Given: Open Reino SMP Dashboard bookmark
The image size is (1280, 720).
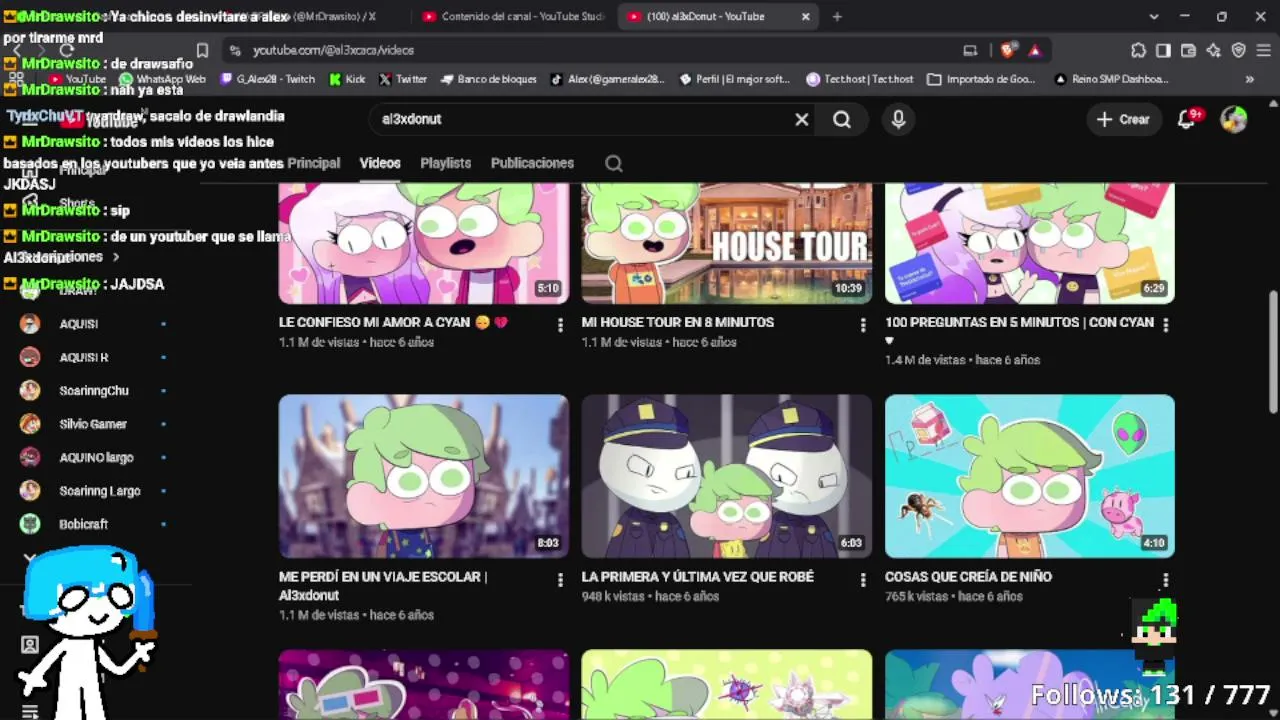Looking at the screenshot, I should pos(1112,79).
